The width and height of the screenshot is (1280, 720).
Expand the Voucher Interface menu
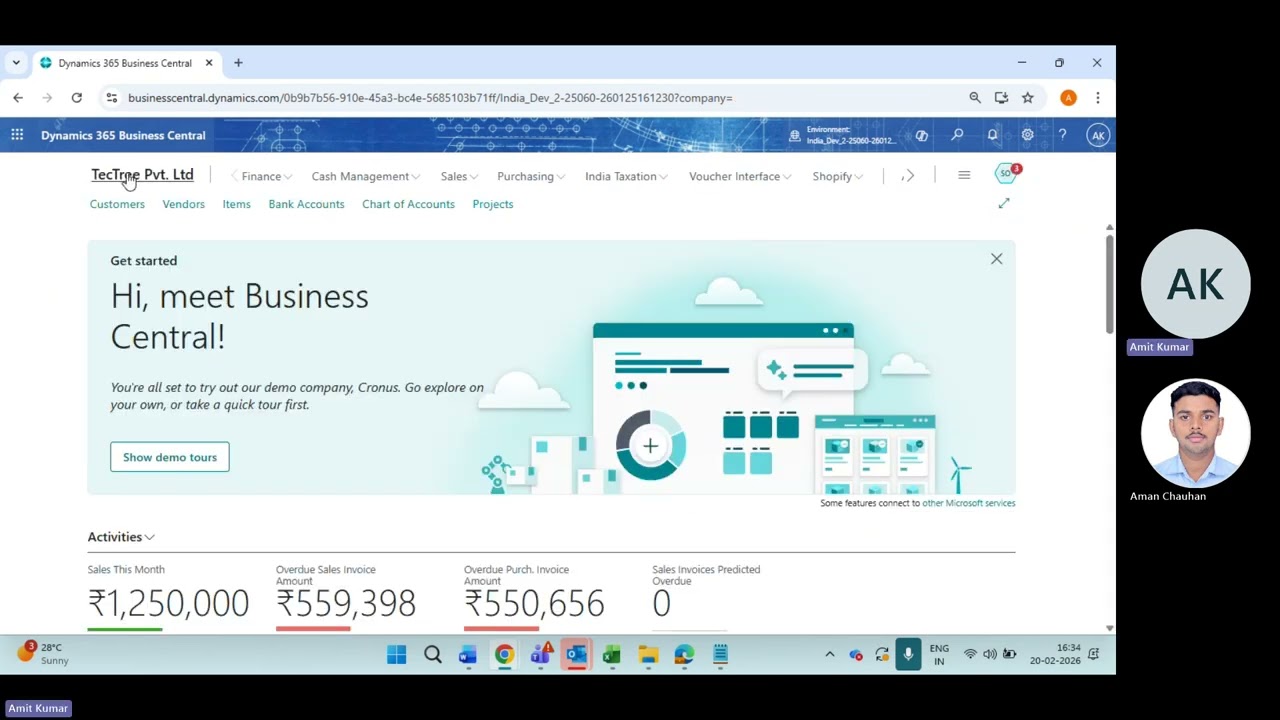point(740,176)
